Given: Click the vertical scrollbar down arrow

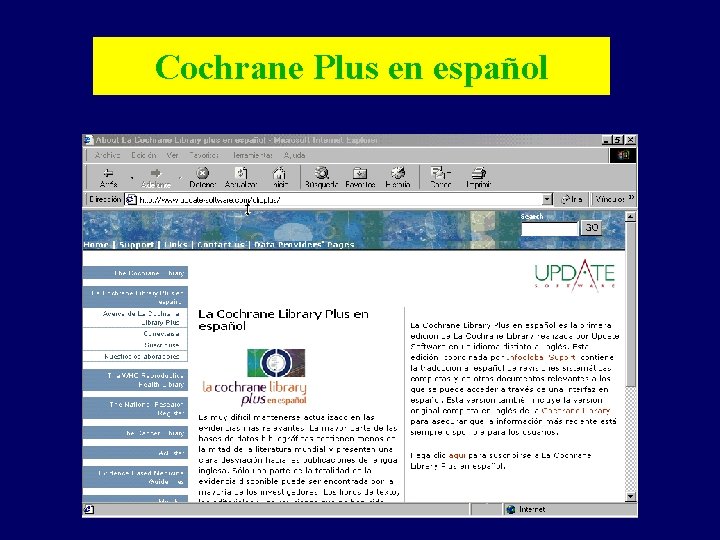Looking at the screenshot, I should [x=630, y=496].
